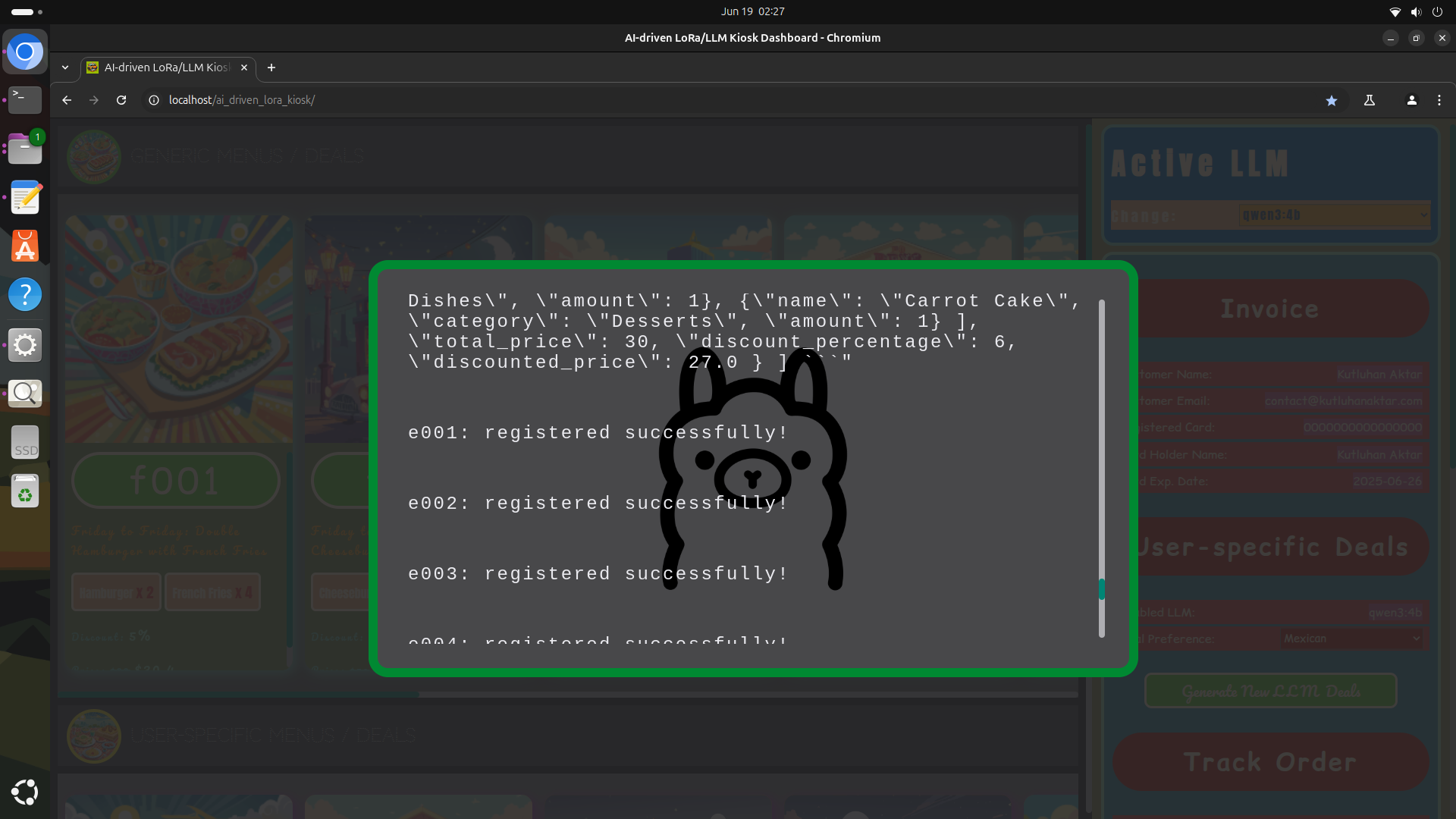This screenshot has width=1456, height=819.
Task: Switch to AI-driven LoRa/LLM Kiosk tab
Action: 167,67
